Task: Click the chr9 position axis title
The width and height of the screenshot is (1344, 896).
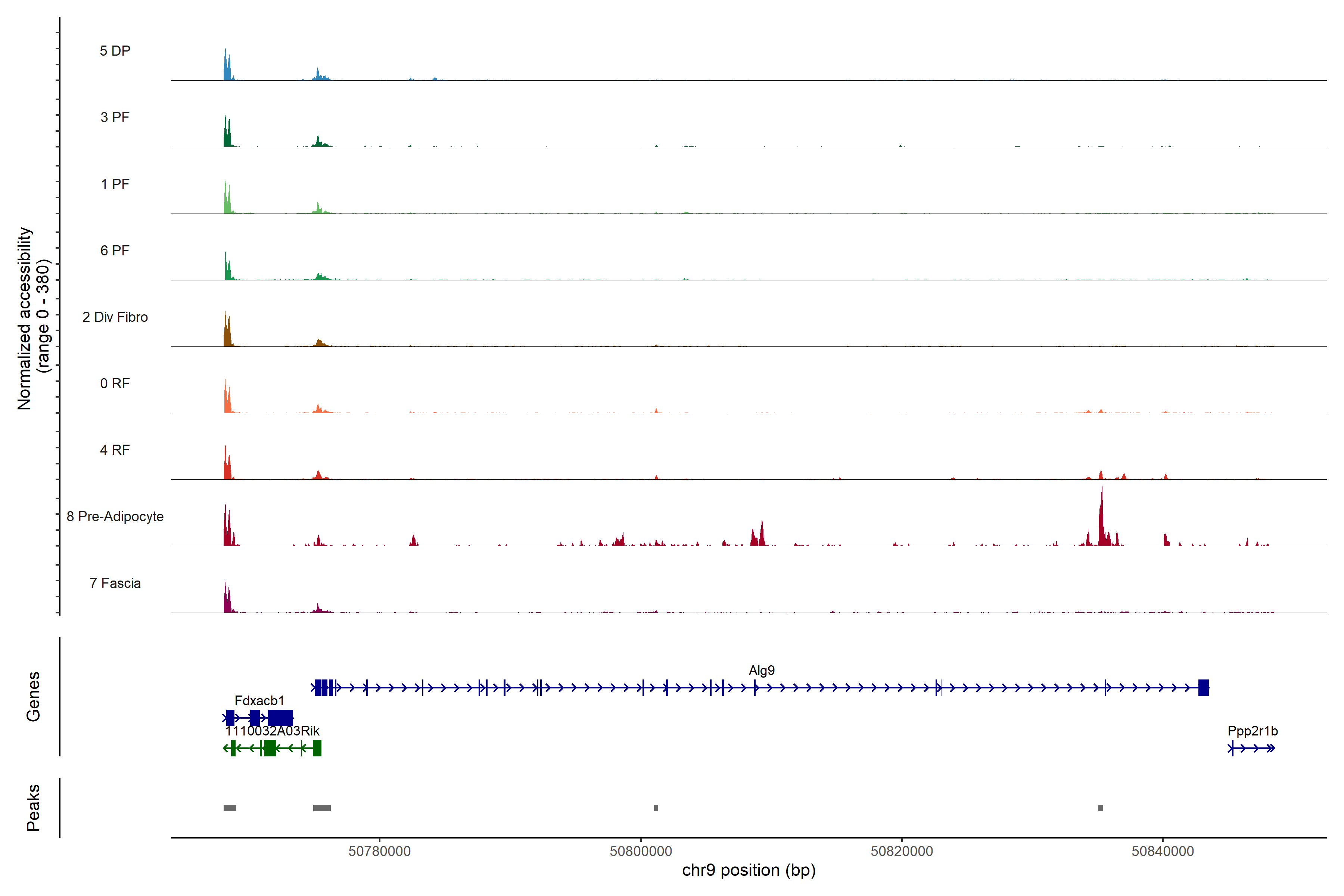Action: tap(749, 870)
